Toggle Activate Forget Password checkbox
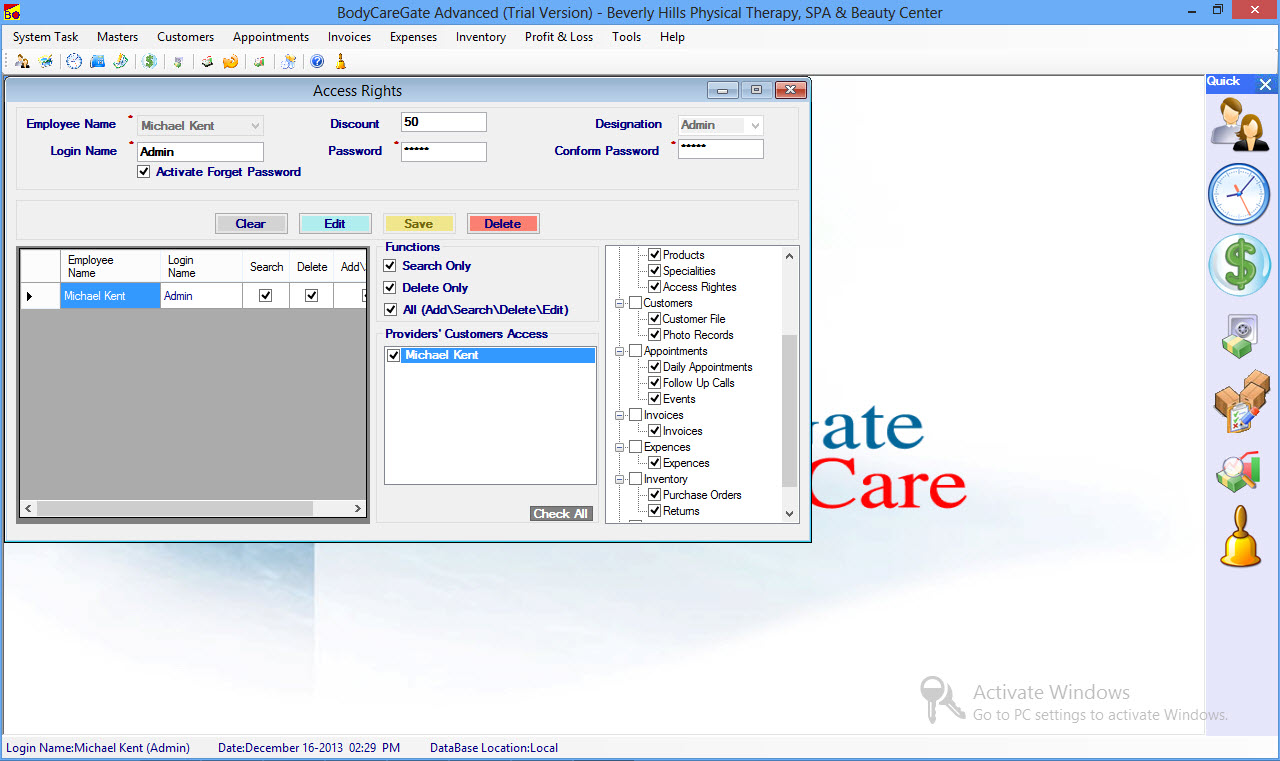Viewport: 1280px width, 761px height. [144, 172]
